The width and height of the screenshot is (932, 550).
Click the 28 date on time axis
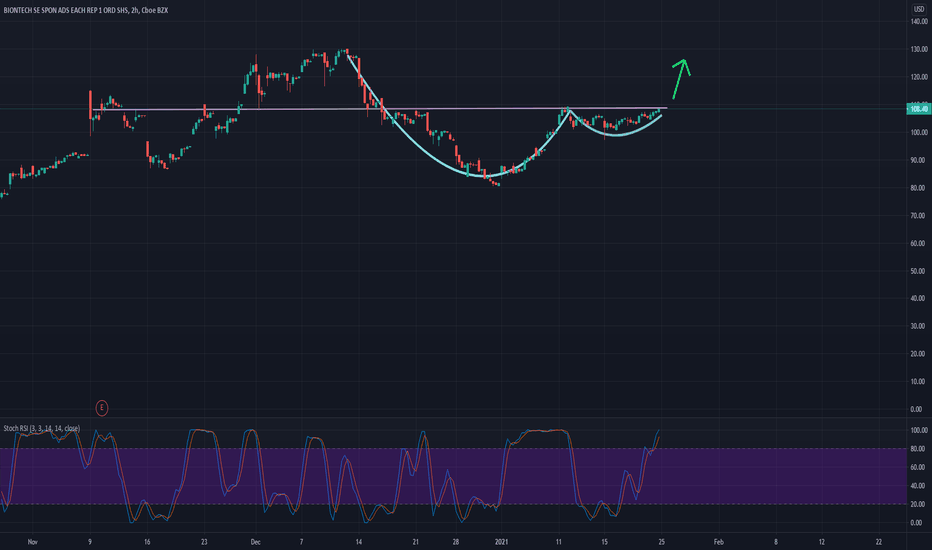coord(456,542)
